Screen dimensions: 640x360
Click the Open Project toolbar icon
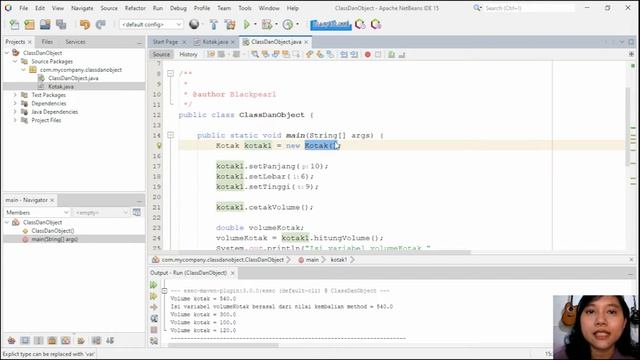pos(45,24)
